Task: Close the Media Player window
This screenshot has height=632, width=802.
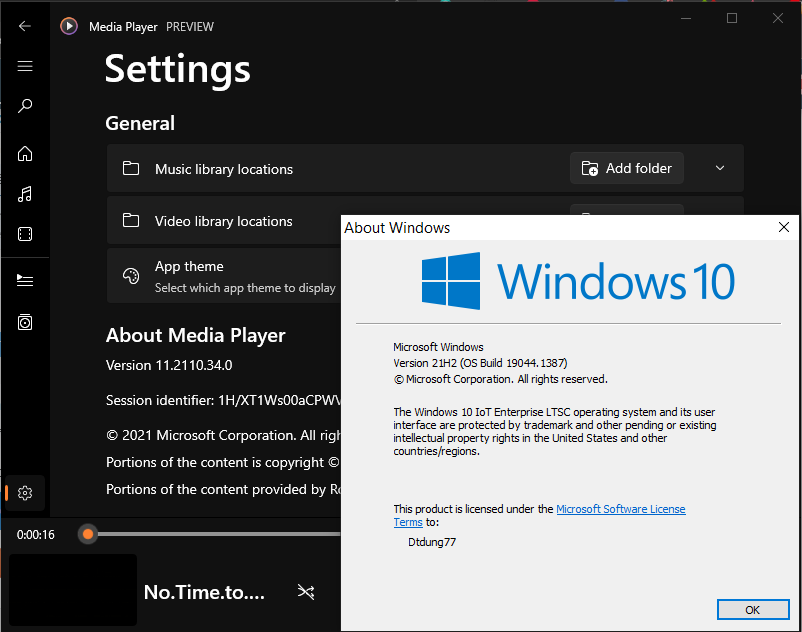Action: pos(778,18)
